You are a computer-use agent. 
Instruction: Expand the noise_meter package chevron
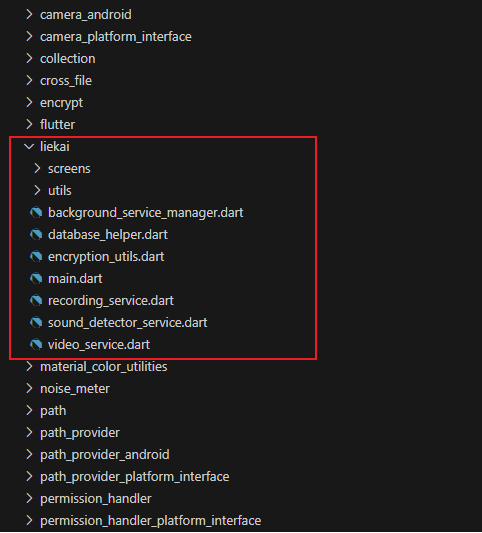[30, 389]
